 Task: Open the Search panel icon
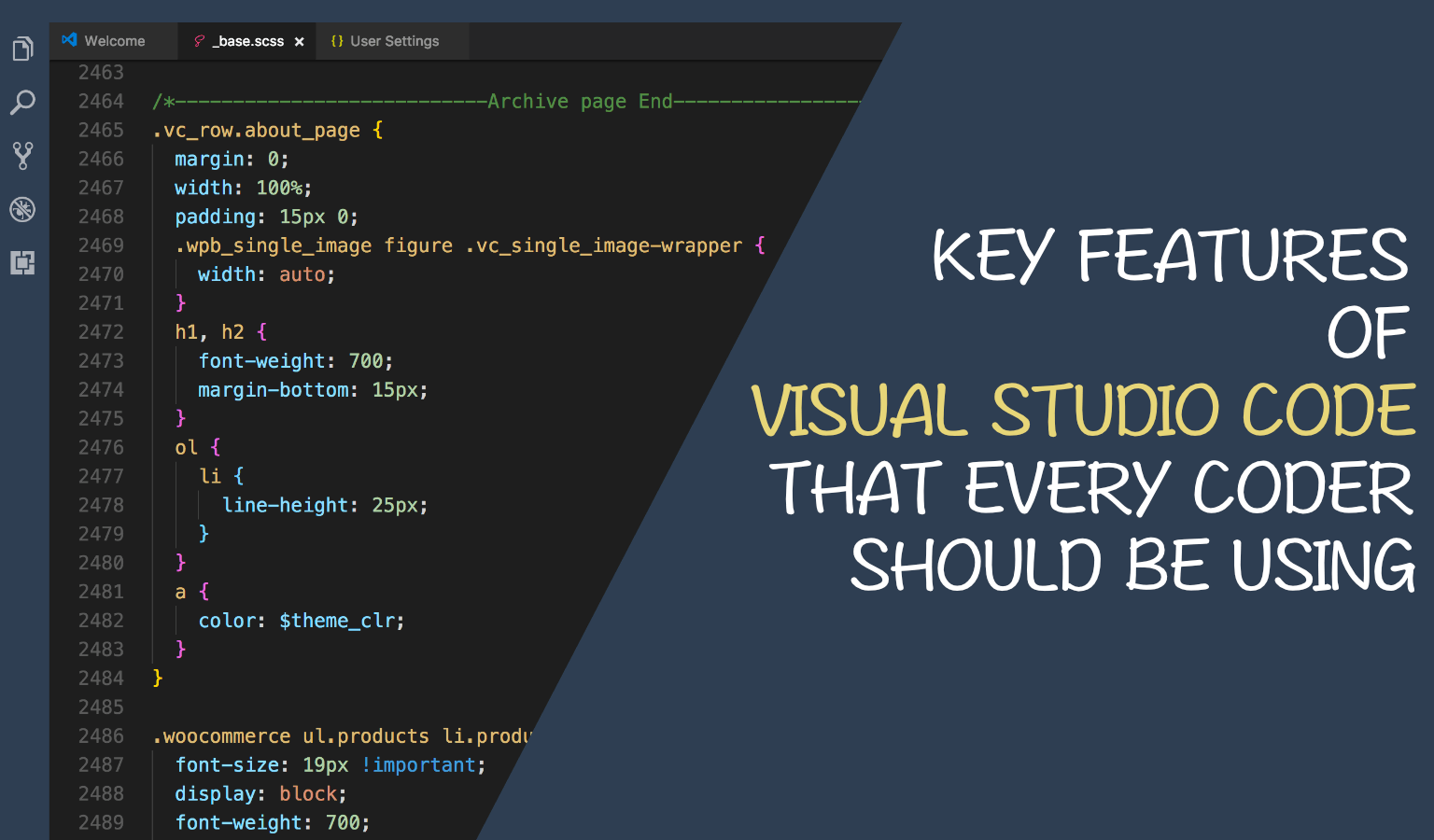point(23,103)
